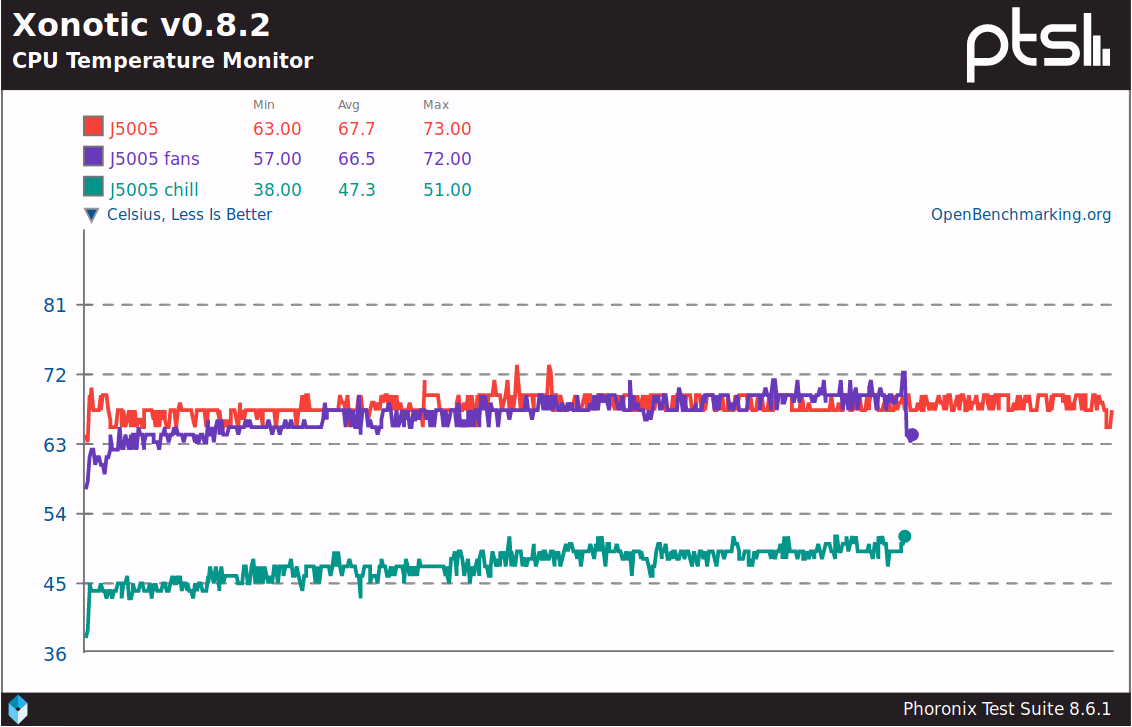1132x727 pixels.
Task: Select the J5005 chill legend label
Action: (154, 190)
